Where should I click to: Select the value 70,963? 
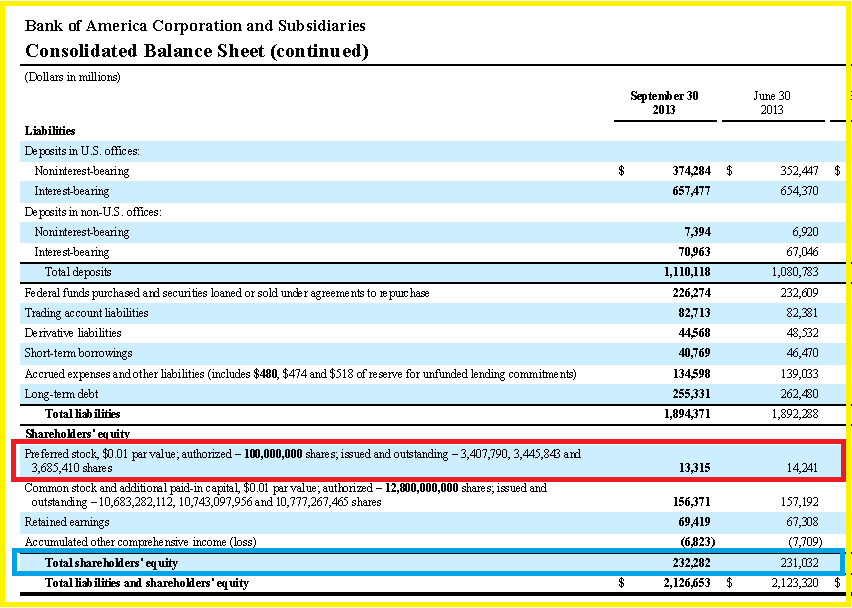[694, 252]
